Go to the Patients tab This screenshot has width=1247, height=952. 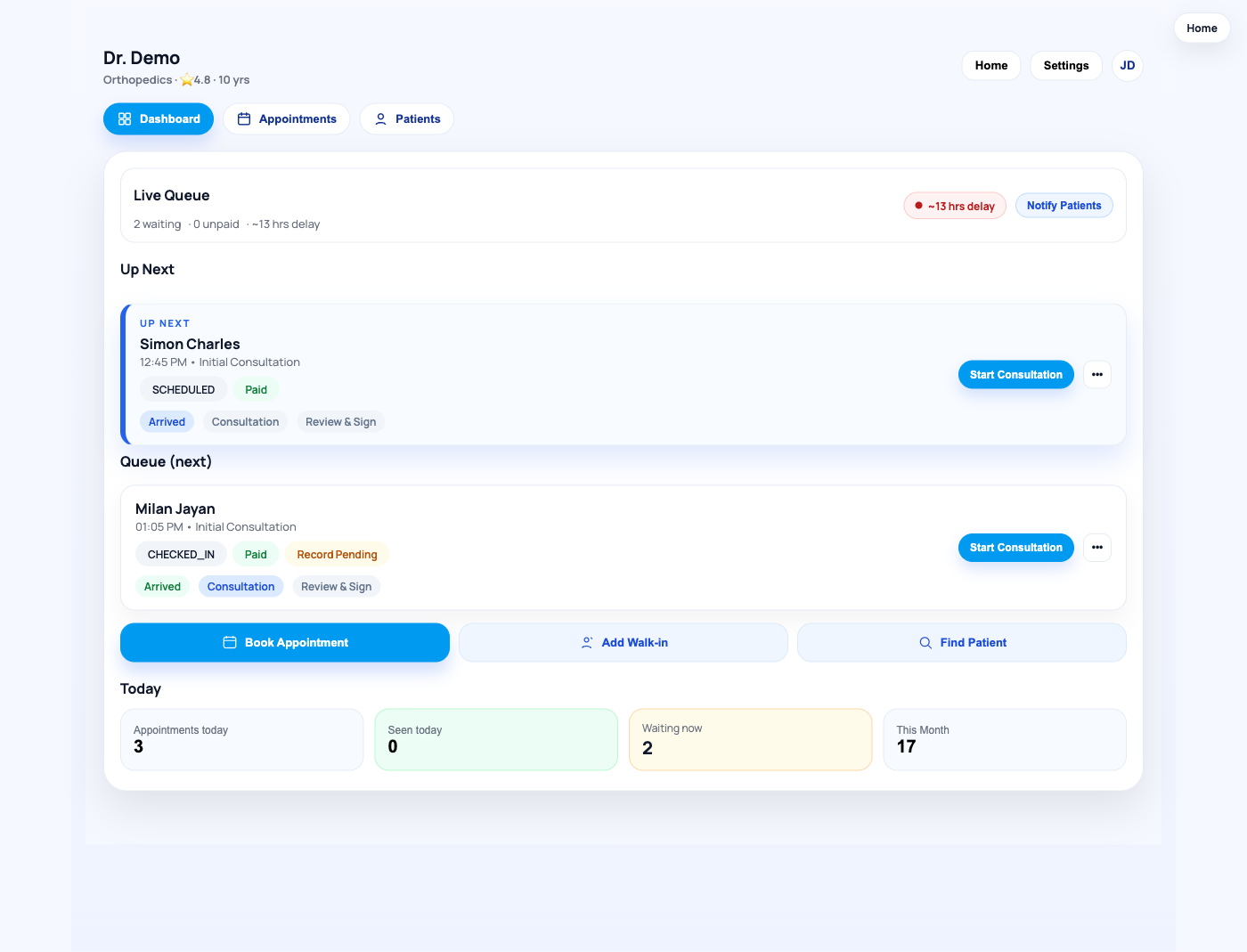pos(407,119)
